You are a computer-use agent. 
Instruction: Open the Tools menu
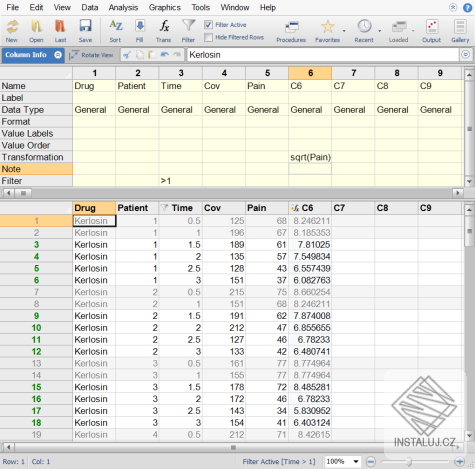(201, 7)
